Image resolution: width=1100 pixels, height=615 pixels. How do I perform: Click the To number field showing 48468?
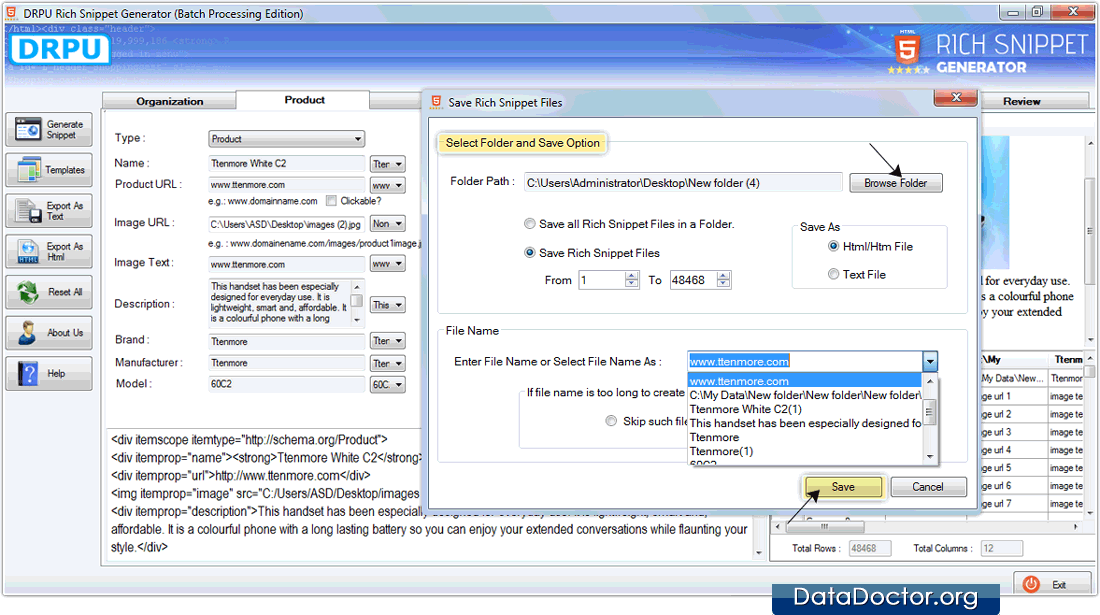pos(694,280)
